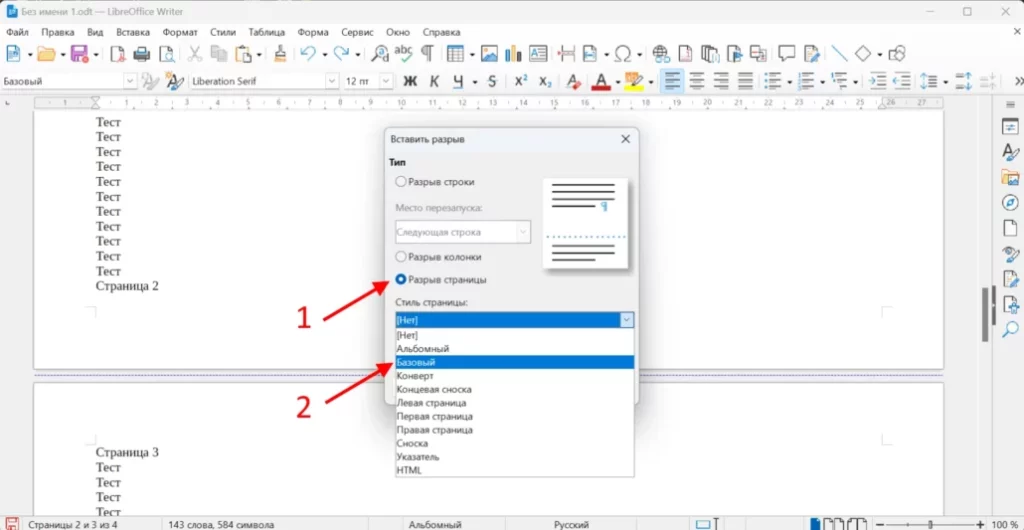Select the 'Разрыв строки' radio button
Image resolution: width=1024 pixels, height=530 pixels.
click(401, 182)
